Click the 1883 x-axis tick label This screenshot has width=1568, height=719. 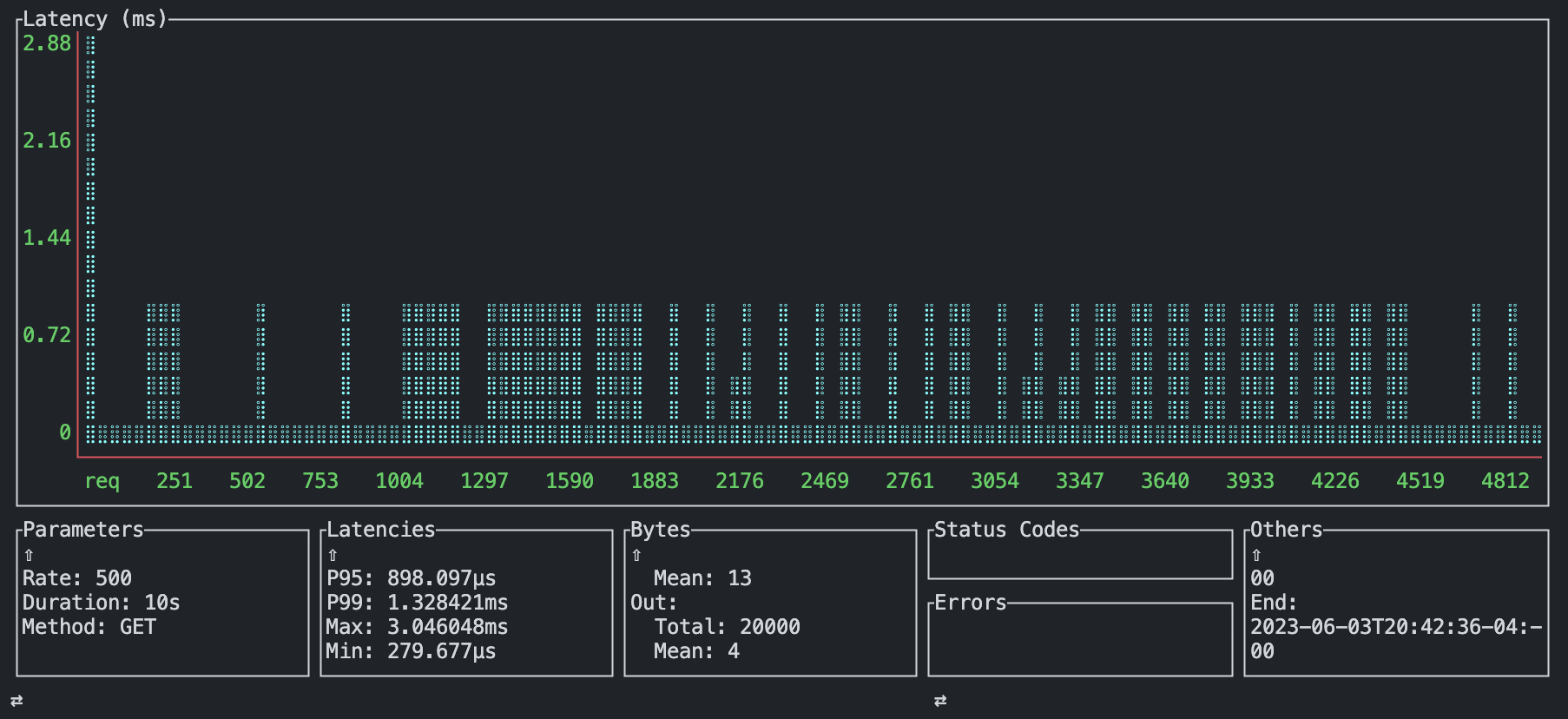coord(655,481)
